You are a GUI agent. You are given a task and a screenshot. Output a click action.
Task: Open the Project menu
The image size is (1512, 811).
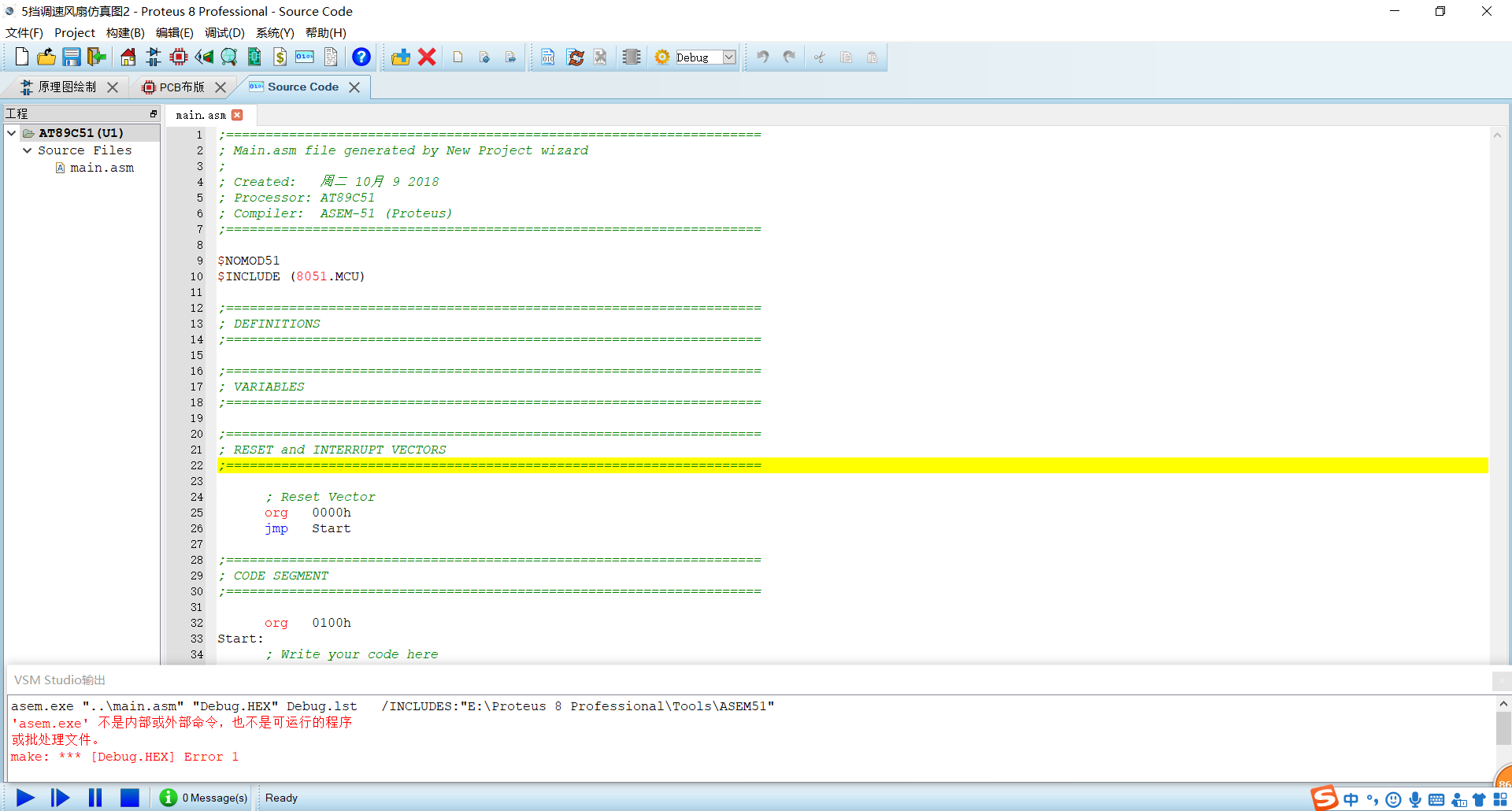point(75,32)
